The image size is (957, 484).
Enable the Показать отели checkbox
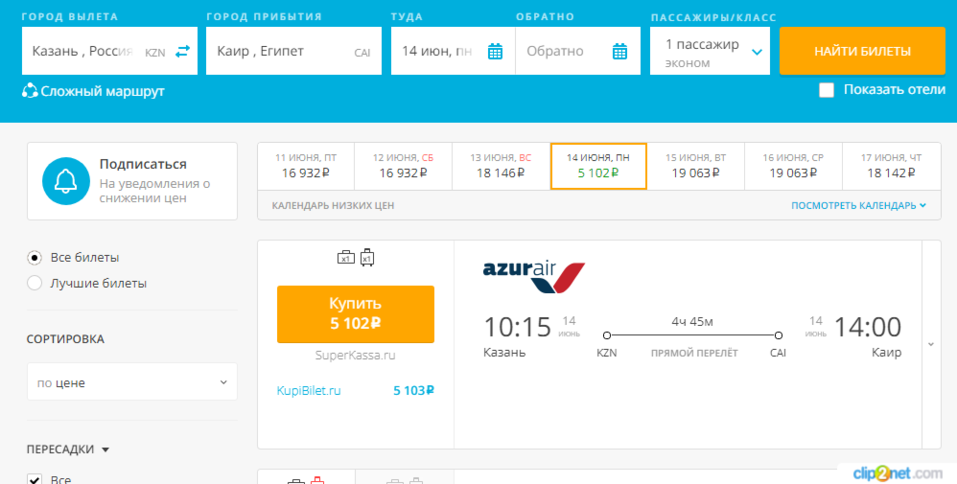[x=826, y=90]
